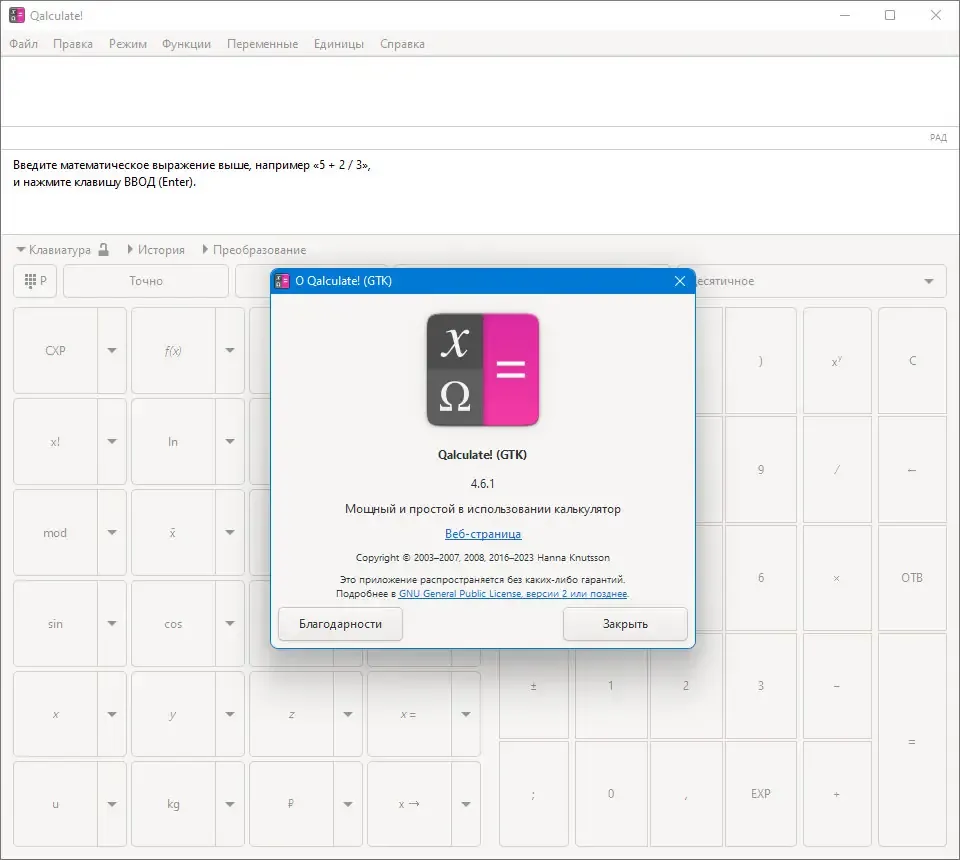Expand the История section

(156, 250)
